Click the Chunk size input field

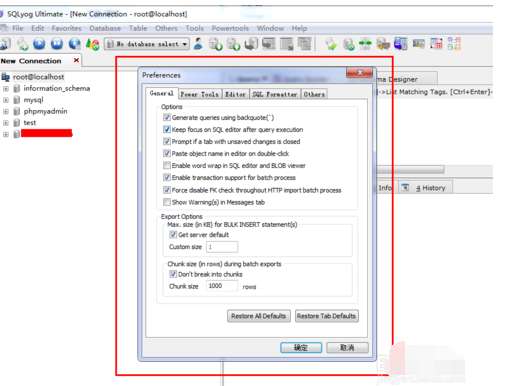222,286
